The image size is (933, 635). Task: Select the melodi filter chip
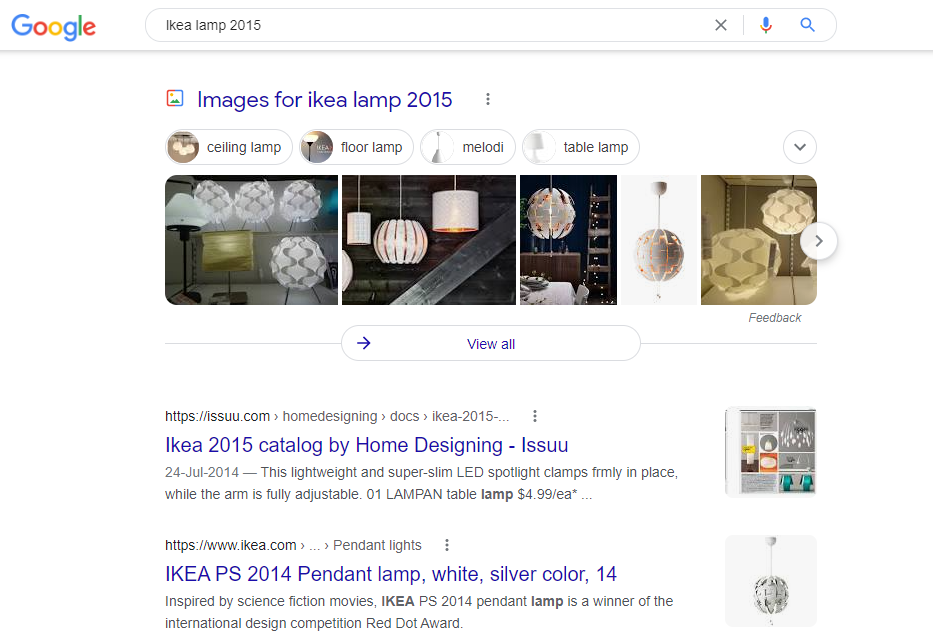pos(468,147)
